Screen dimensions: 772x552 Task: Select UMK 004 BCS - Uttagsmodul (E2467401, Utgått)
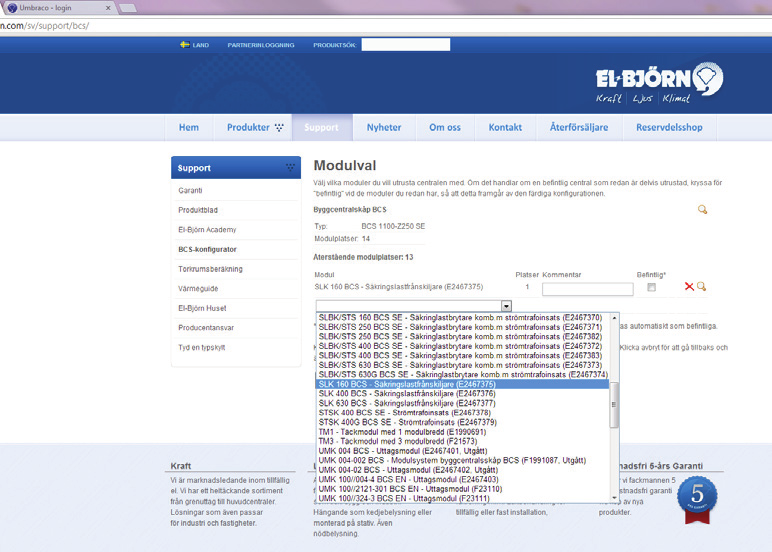[462, 451]
